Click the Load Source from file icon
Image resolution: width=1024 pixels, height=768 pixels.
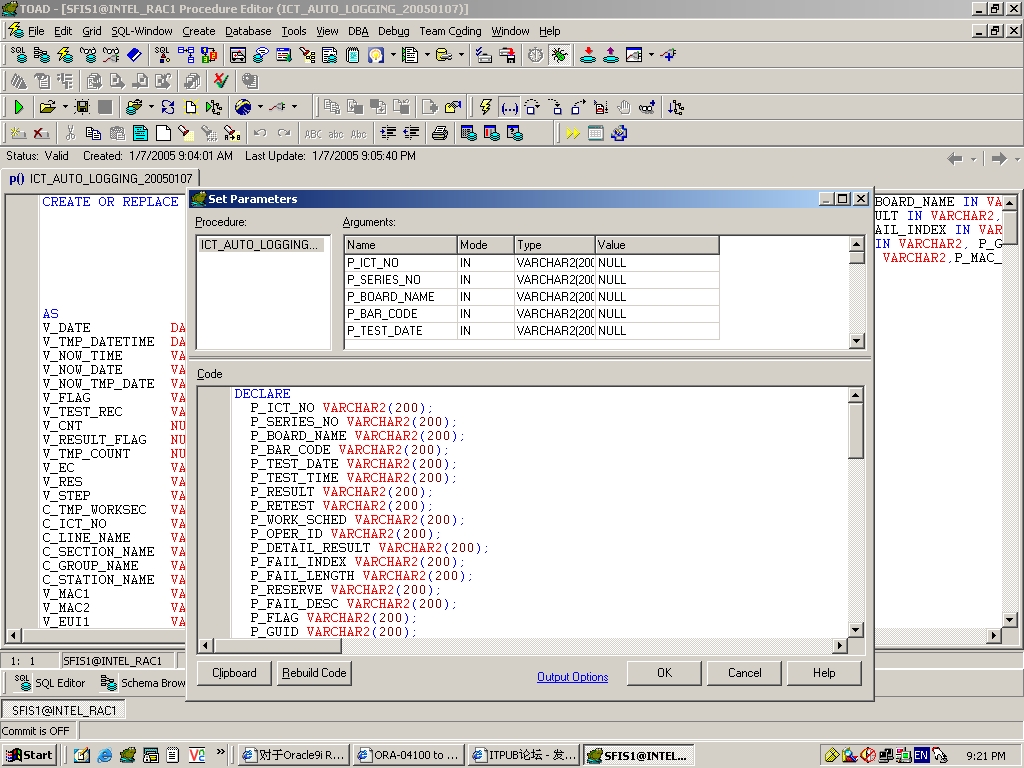[47, 107]
